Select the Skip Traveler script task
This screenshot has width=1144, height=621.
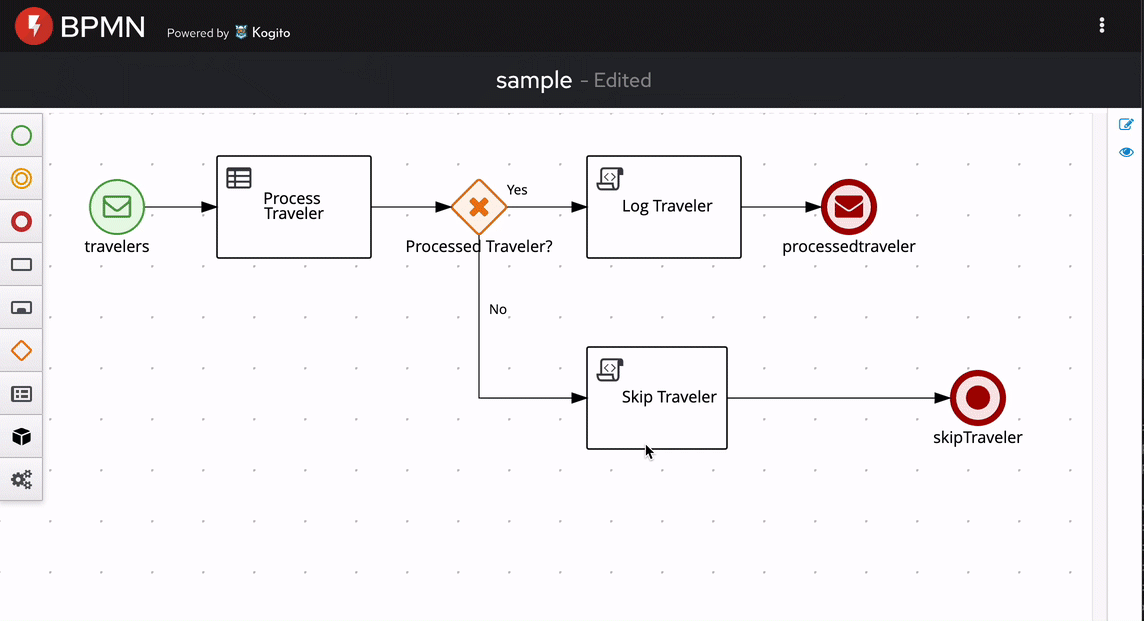[x=657, y=398]
